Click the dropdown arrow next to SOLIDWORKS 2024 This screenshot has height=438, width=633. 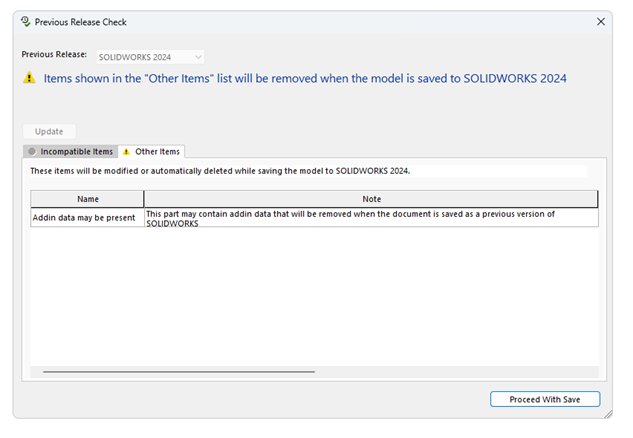[199, 57]
